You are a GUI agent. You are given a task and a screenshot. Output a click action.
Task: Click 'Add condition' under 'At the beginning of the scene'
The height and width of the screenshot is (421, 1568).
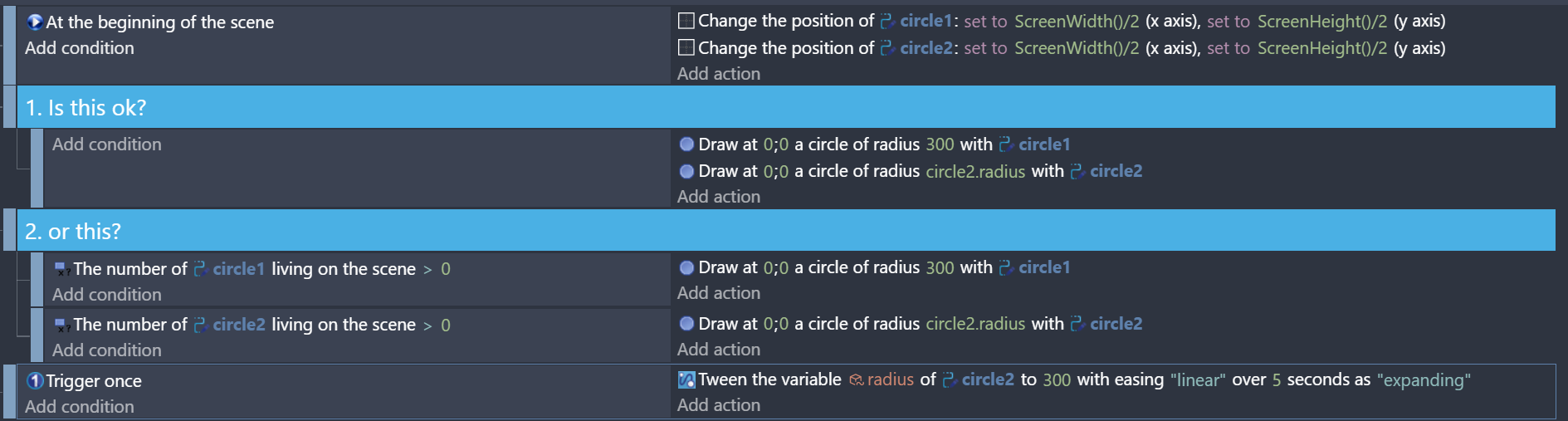(x=80, y=48)
